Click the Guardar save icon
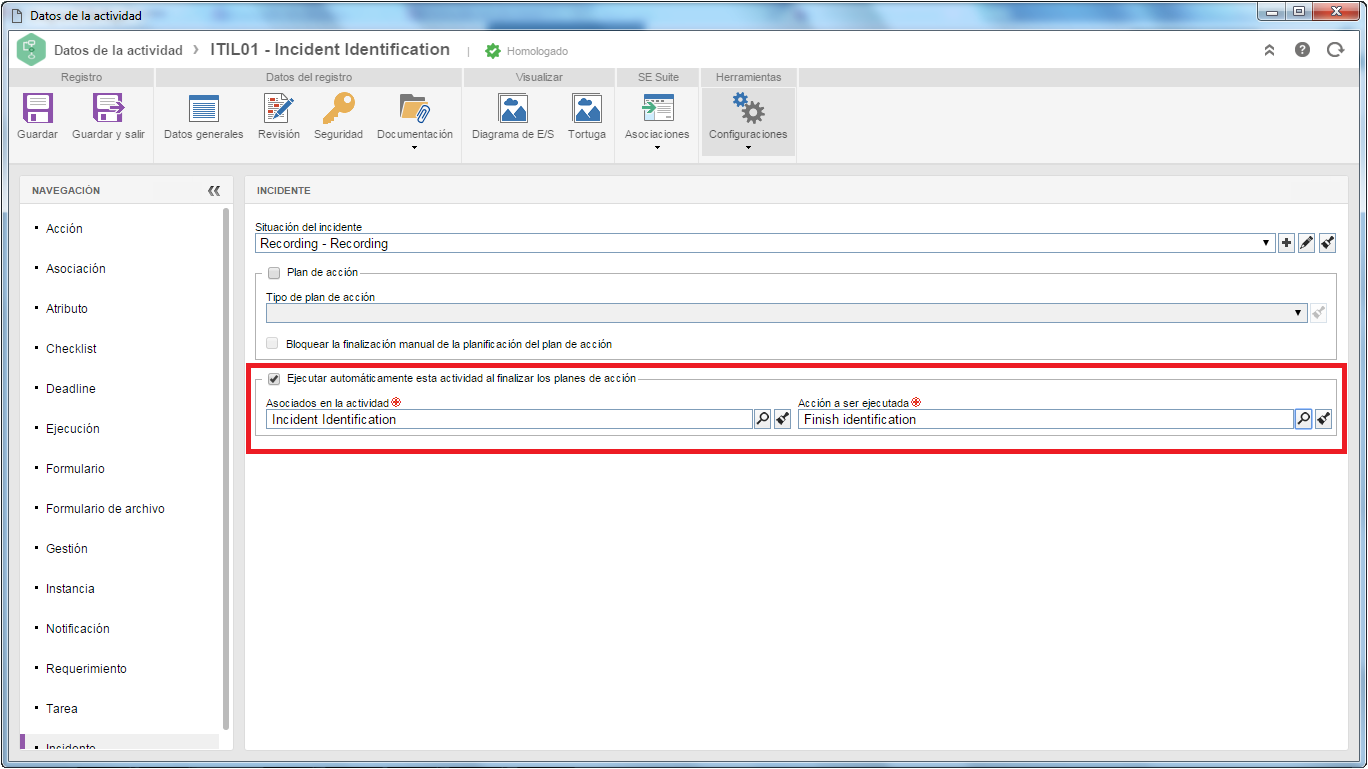 pos(37,108)
